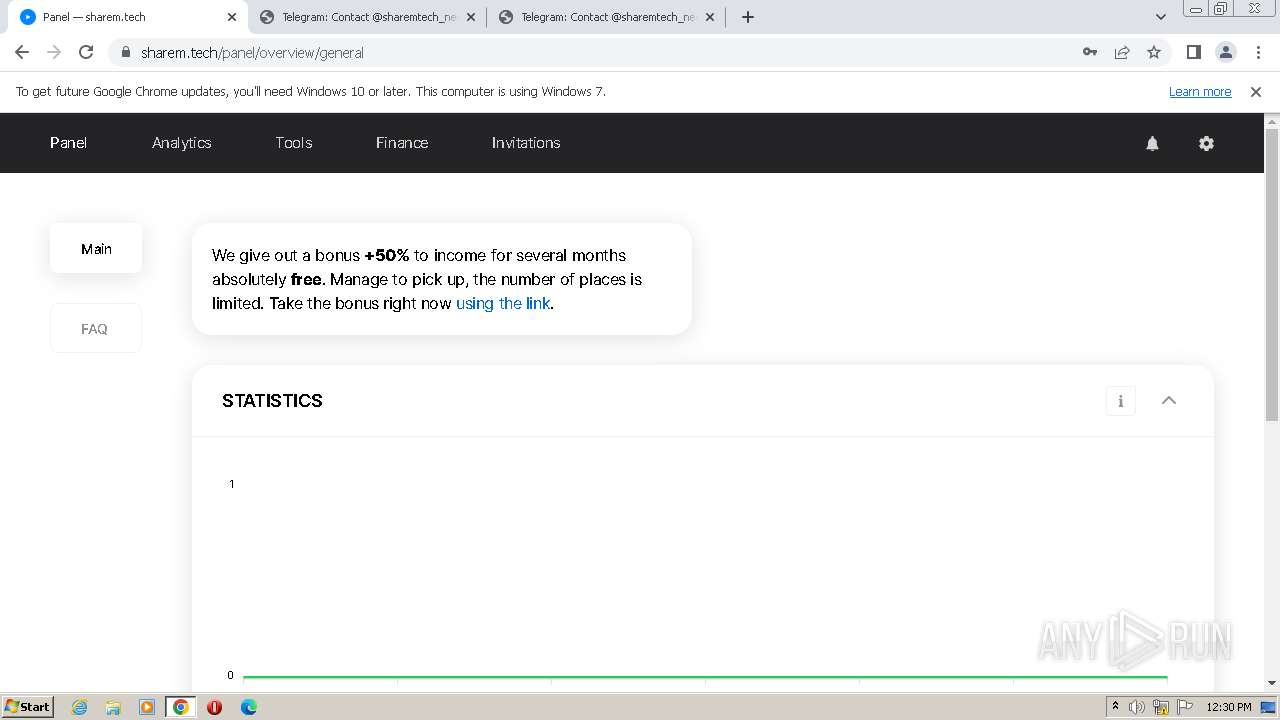
Task: Click the share page icon
Action: [x=1122, y=52]
